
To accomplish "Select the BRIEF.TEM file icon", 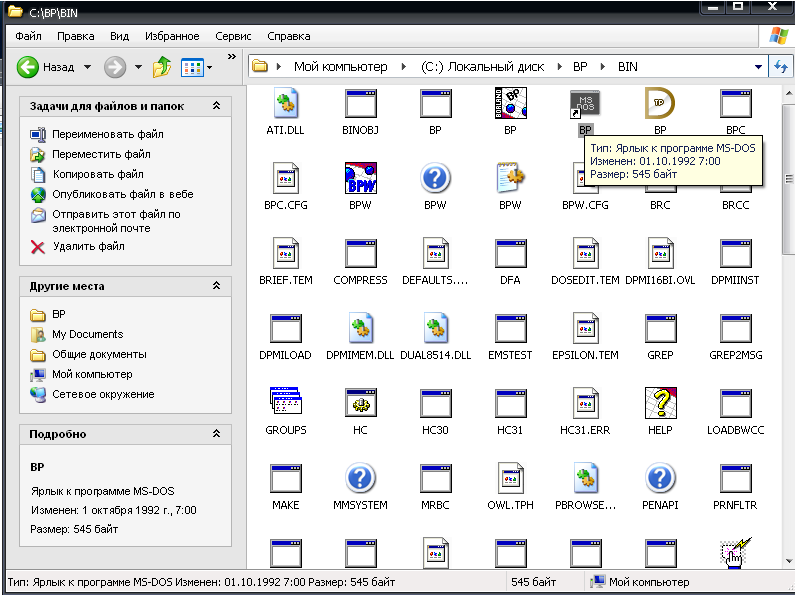I will click(x=285, y=253).
